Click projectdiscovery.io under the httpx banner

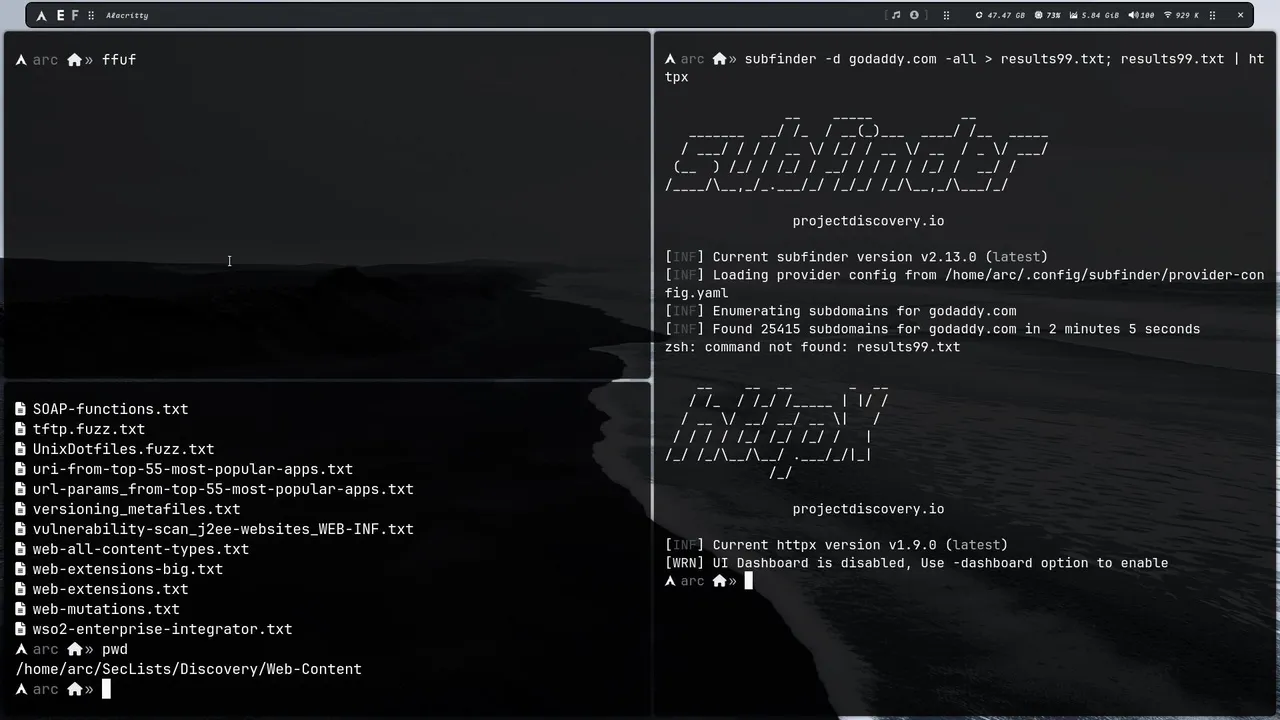coord(868,509)
